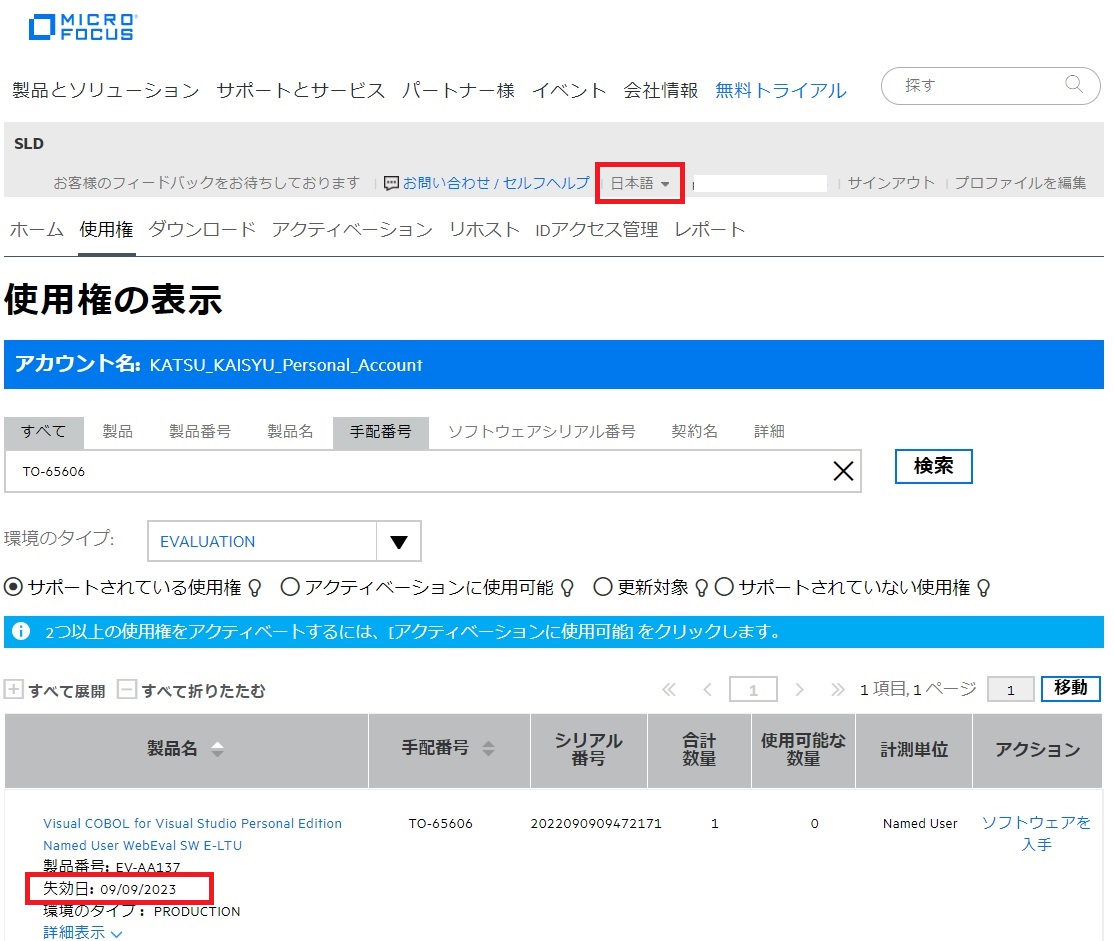This screenshot has width=1114, height=941.
Task: Click the go-to-page number input beside 移動
Action: pyautogui.click(x=1010, y=690)
